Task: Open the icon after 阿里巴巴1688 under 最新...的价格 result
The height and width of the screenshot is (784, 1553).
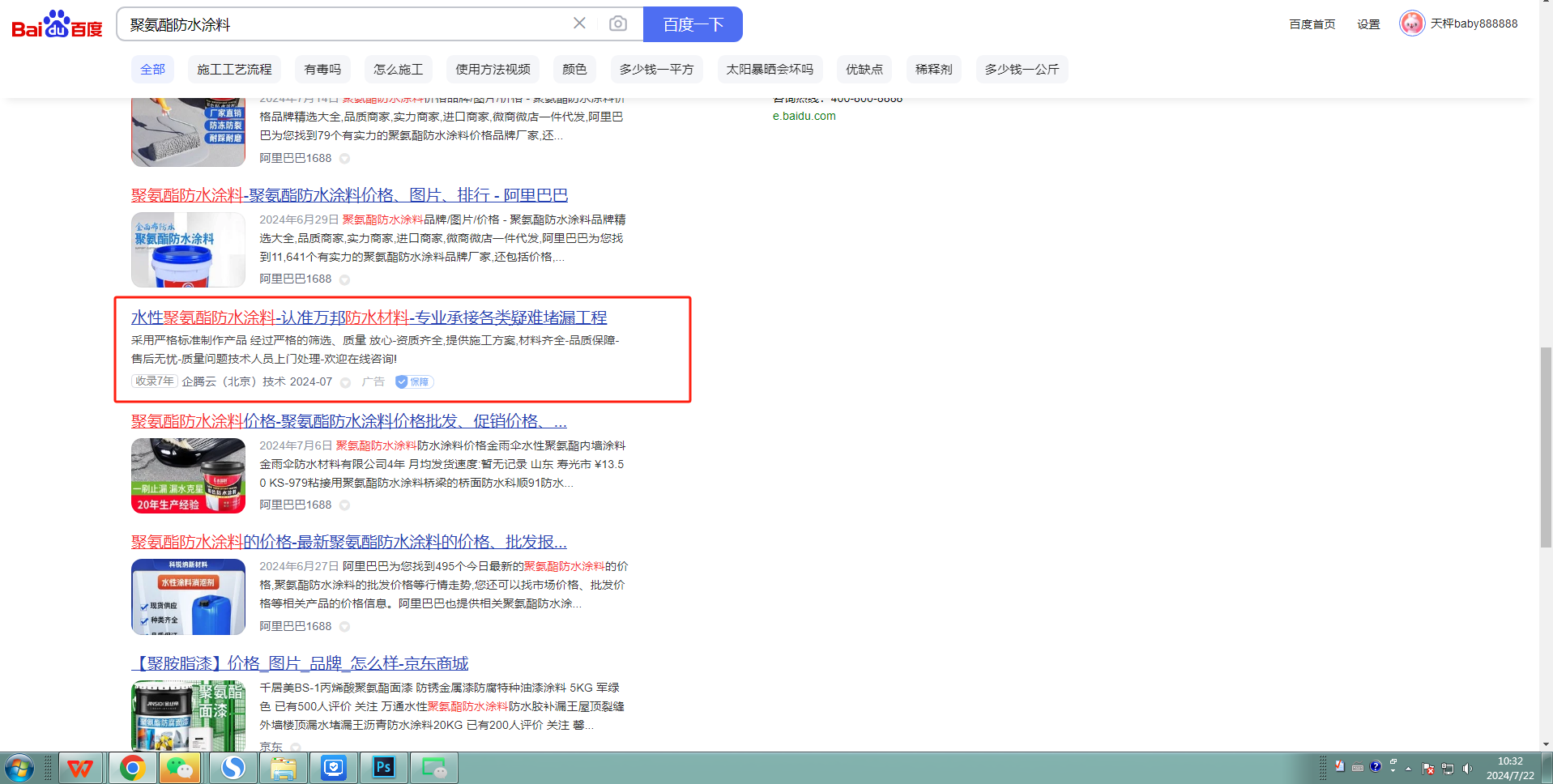Action: tap(344, 627)
